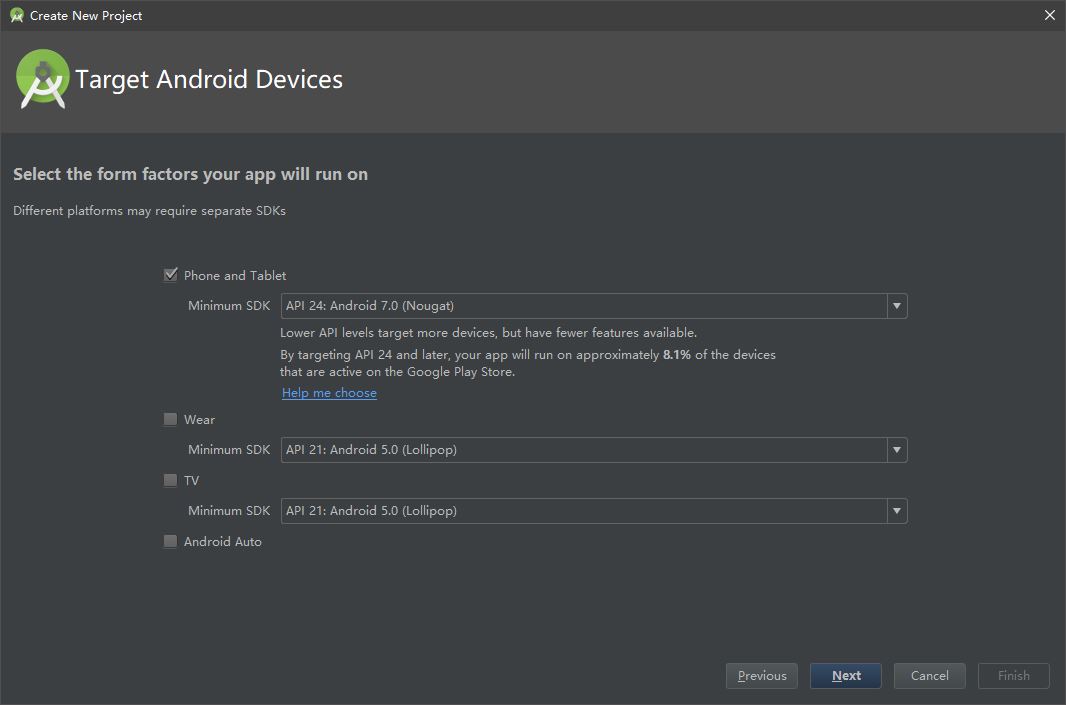Click the dropdown arrow on the TV SDK selector
The height and width of the screenshot is (705, 1066).
tap(896, 511)
